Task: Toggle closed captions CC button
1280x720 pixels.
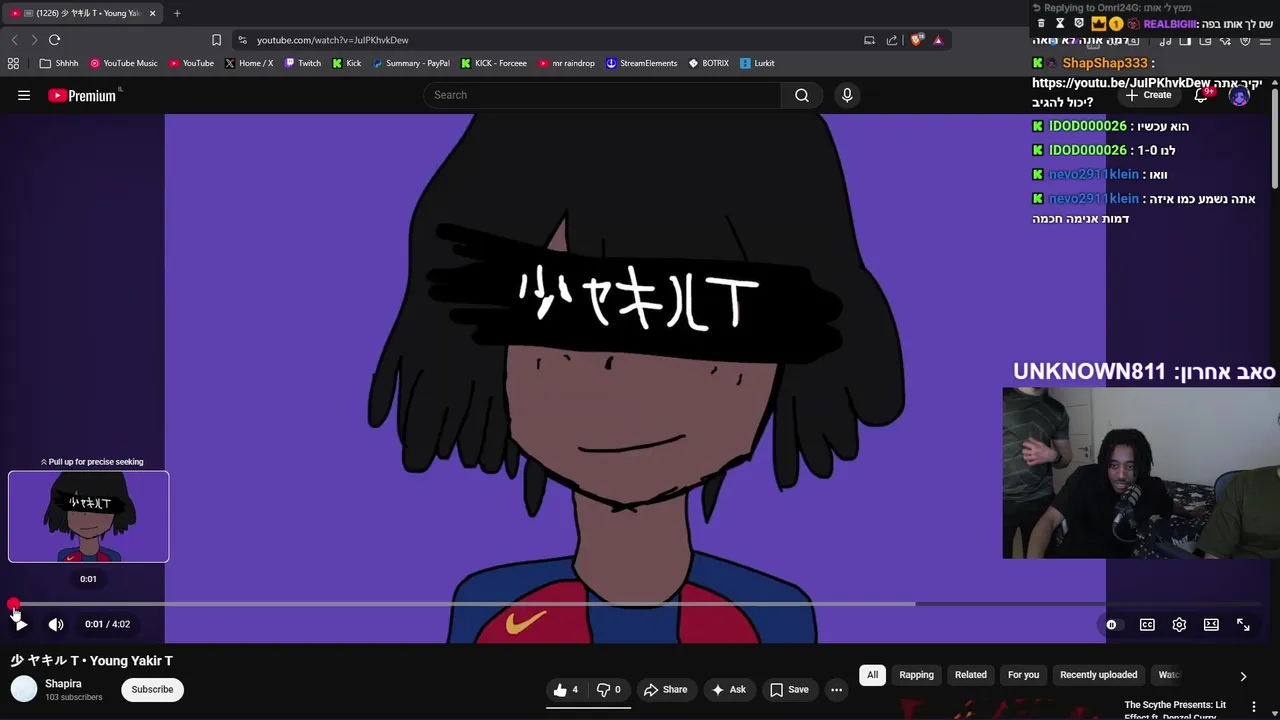Action: (1147, 624)
